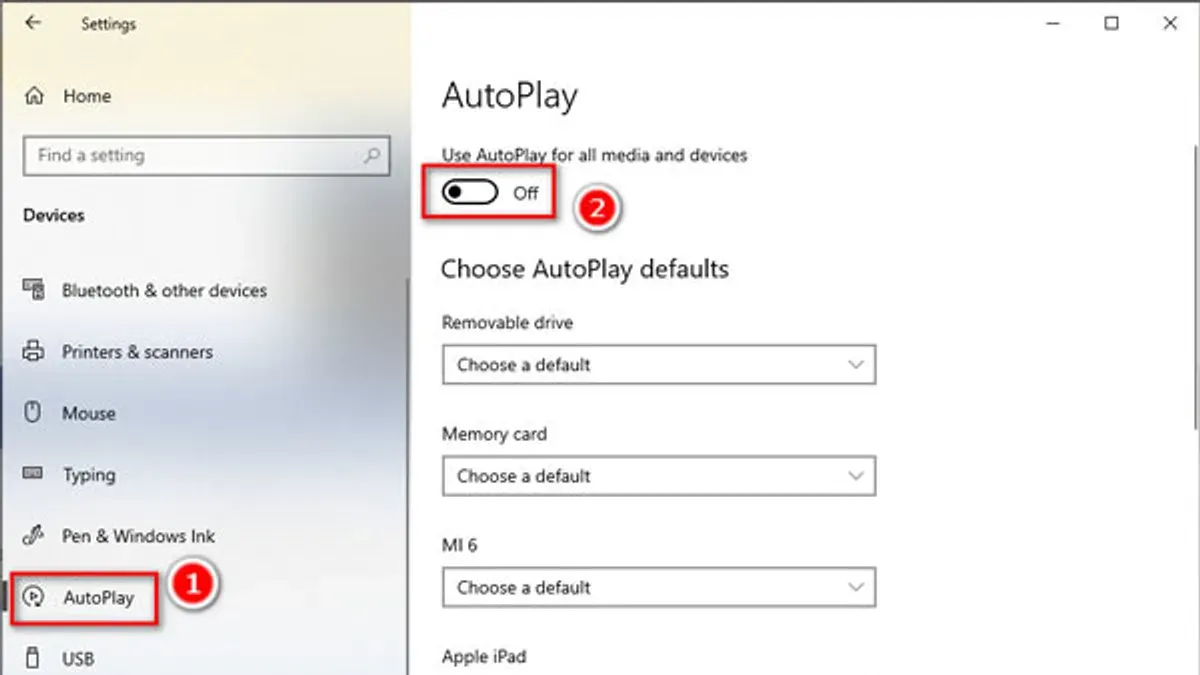
Task: Click the Bluetooth & other devices icon
Action: coord(33,291)
